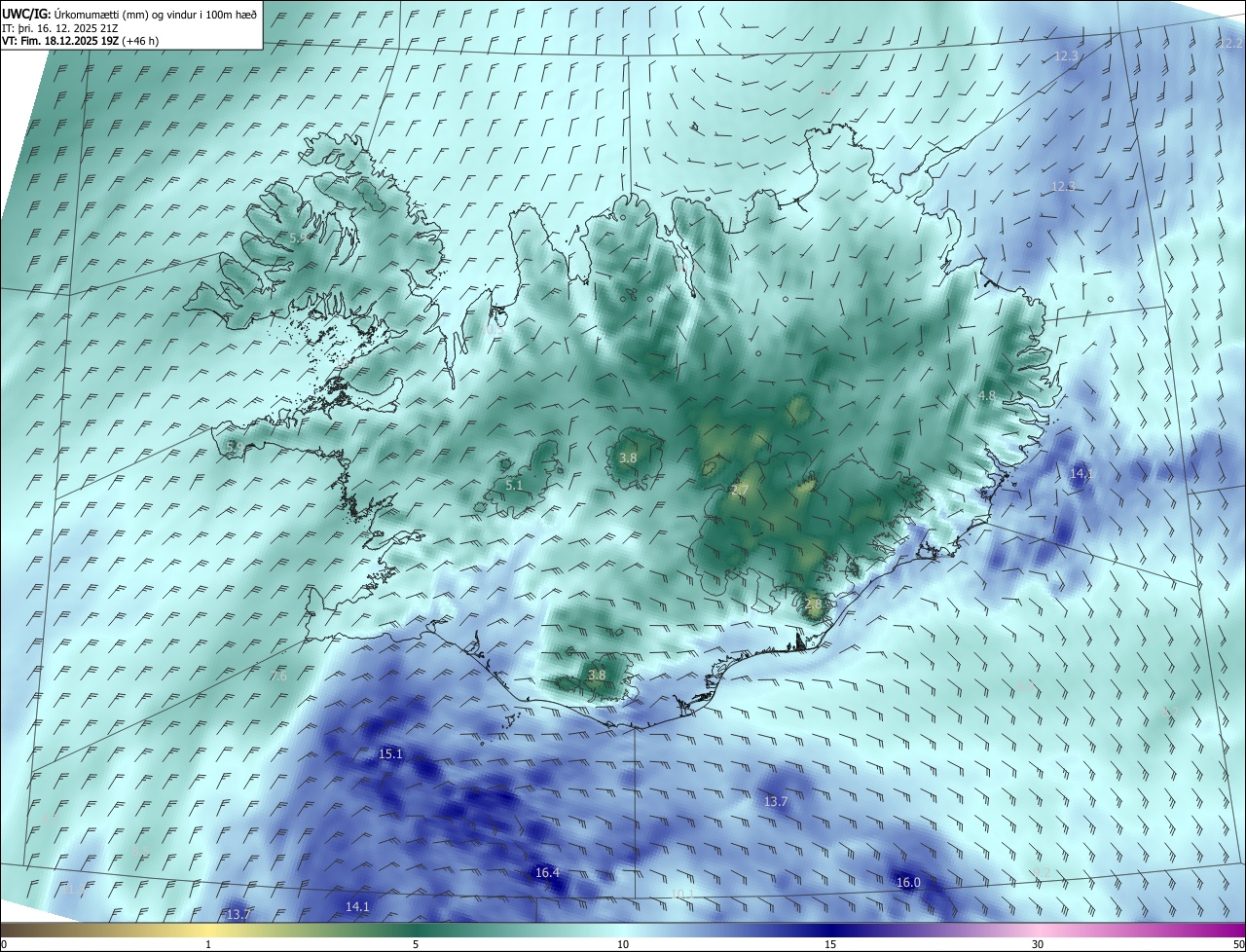Image resolution: width=1246 pixels, height=952 pixels.
Task: Click the UWC/IG map title text
Action: [x=129, y=14]
